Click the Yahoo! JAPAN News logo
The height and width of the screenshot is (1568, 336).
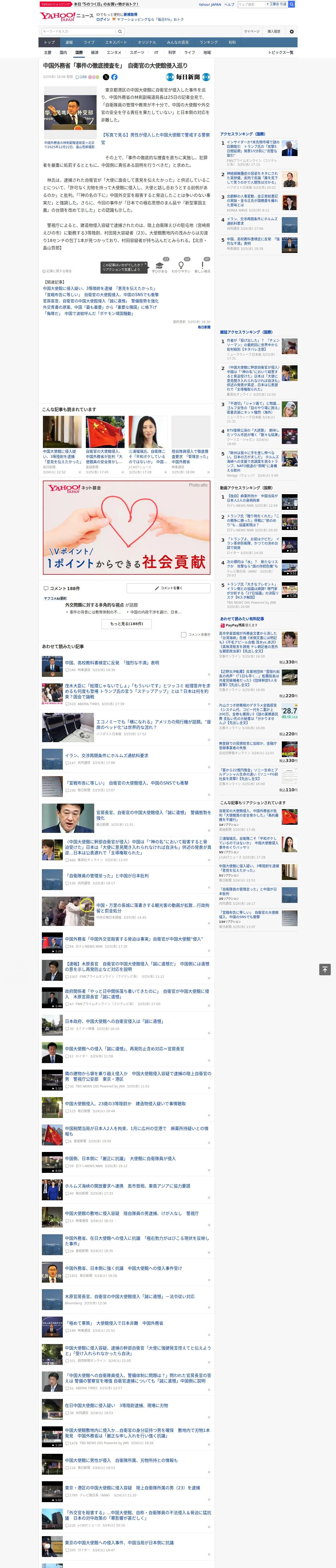pos(66,16)
